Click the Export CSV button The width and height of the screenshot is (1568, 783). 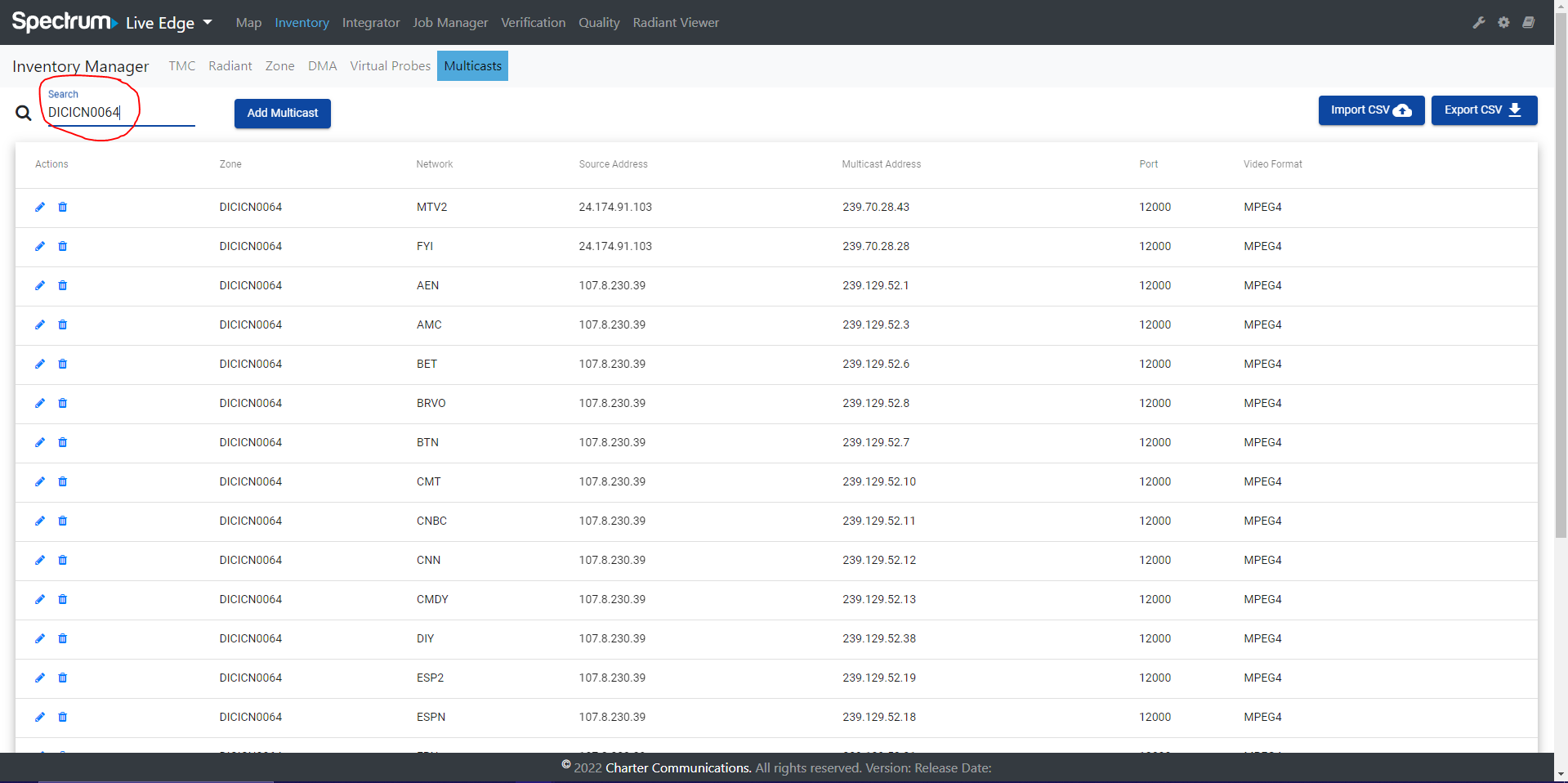pyautogui.click(x=1484, y=110)
